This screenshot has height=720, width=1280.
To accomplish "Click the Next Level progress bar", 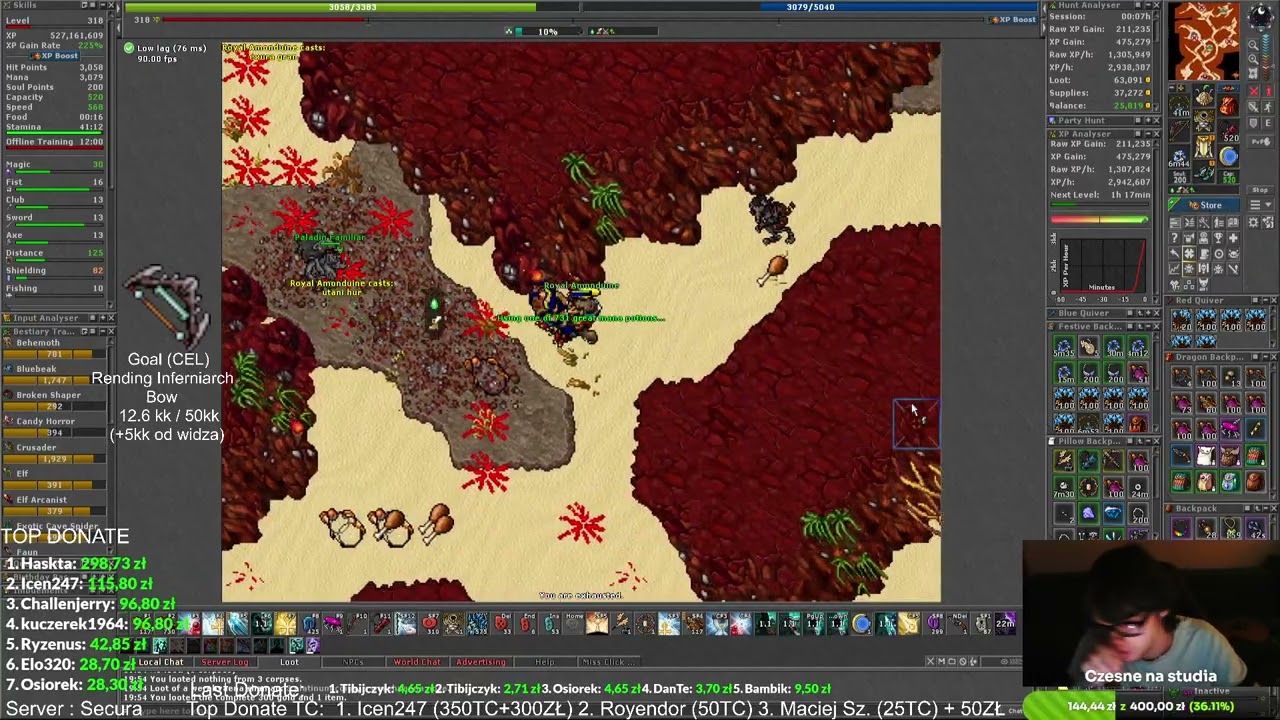I will pos(1099,206).
